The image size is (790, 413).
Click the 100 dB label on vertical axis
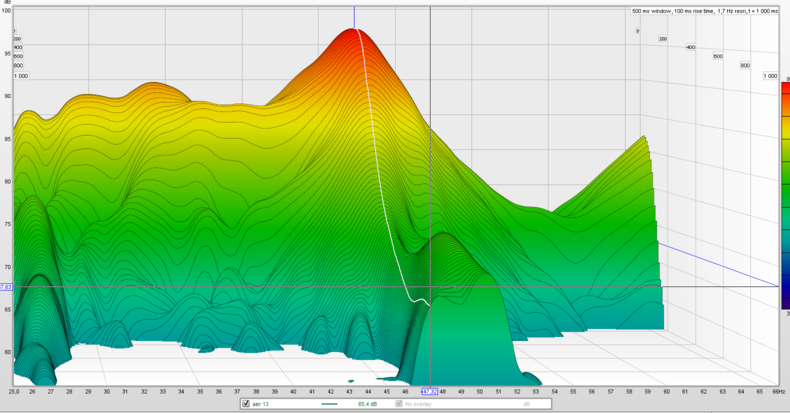6,11
